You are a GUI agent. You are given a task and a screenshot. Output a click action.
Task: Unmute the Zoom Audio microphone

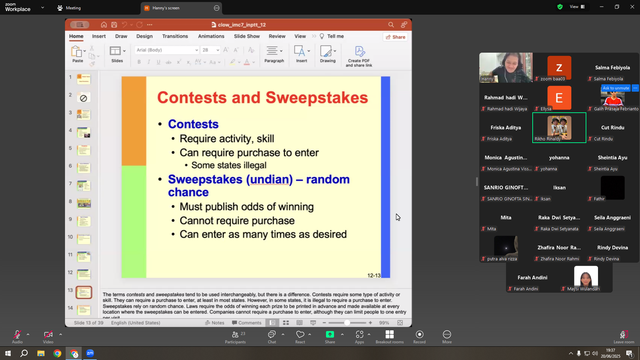tap(17, 334)
